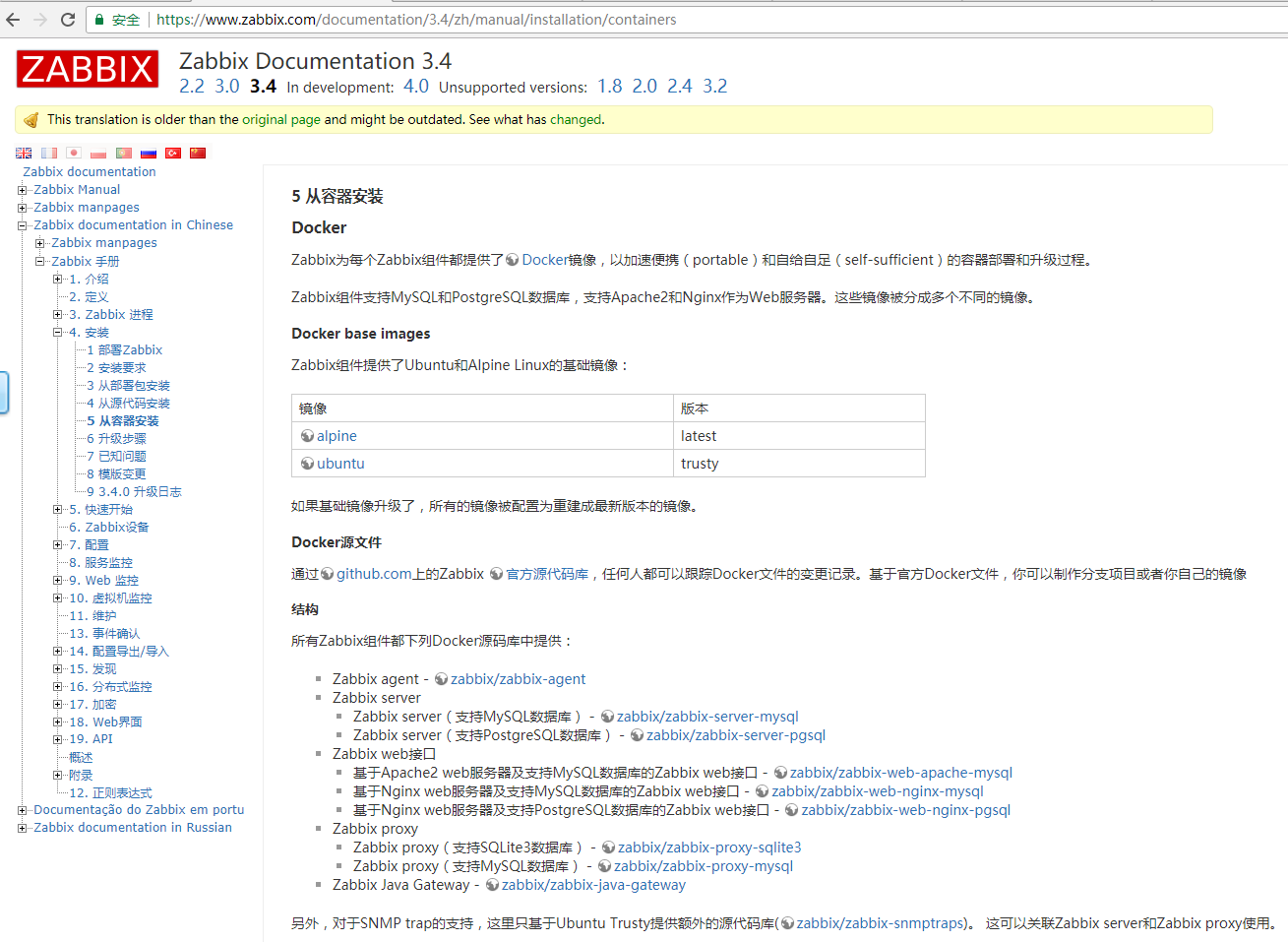1288x942 pixels.
Task: Open the zabbix/zabbix-agent repository link
Action: (x=518, y=679)
